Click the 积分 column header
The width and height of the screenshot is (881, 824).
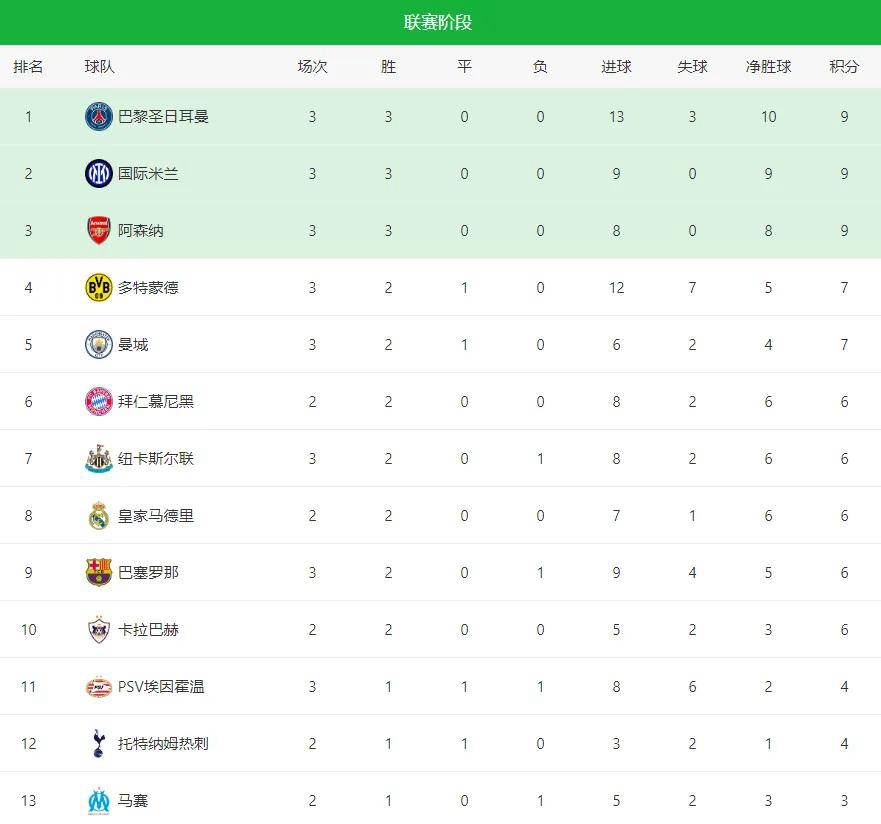844,67
